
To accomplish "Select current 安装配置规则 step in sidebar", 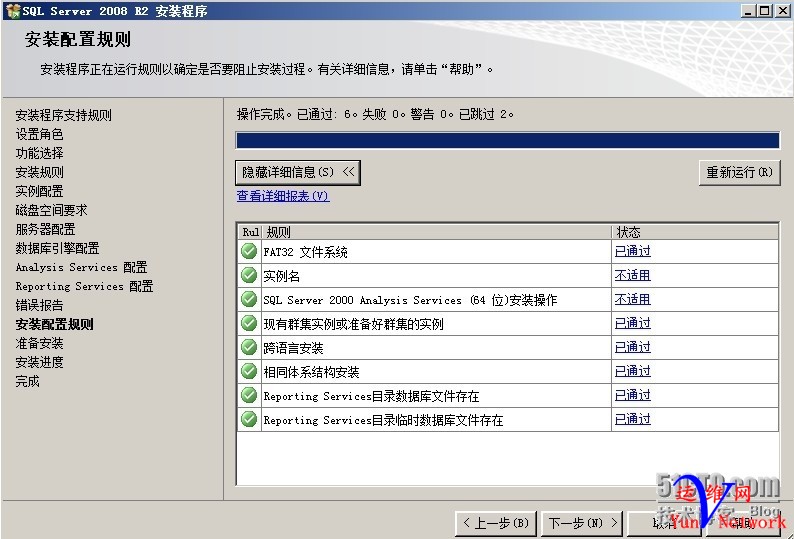I will click(54, 324).
